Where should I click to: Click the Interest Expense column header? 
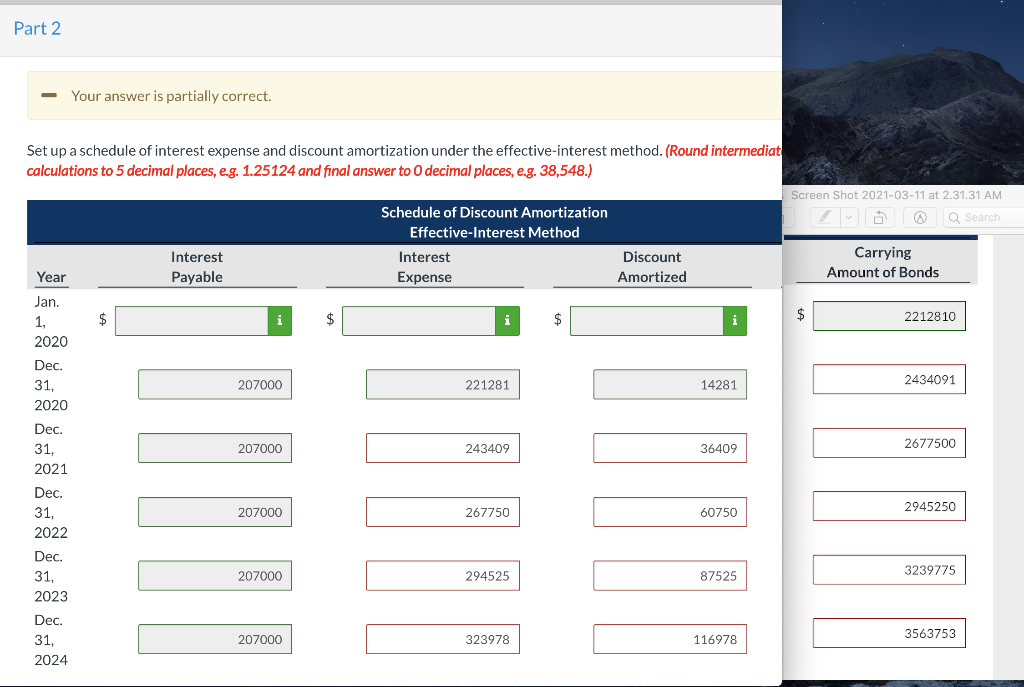click(x=424, y=267)
